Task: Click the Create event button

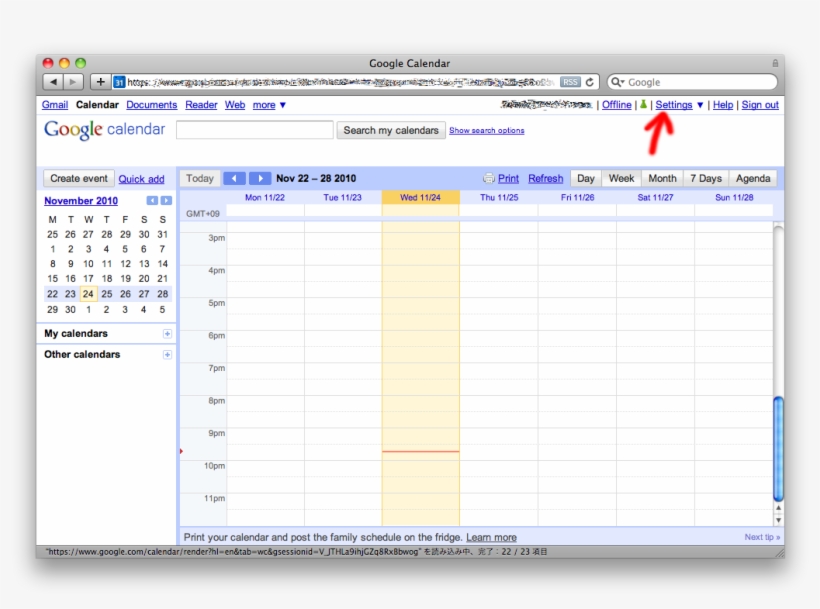Action: coord(78,178)
